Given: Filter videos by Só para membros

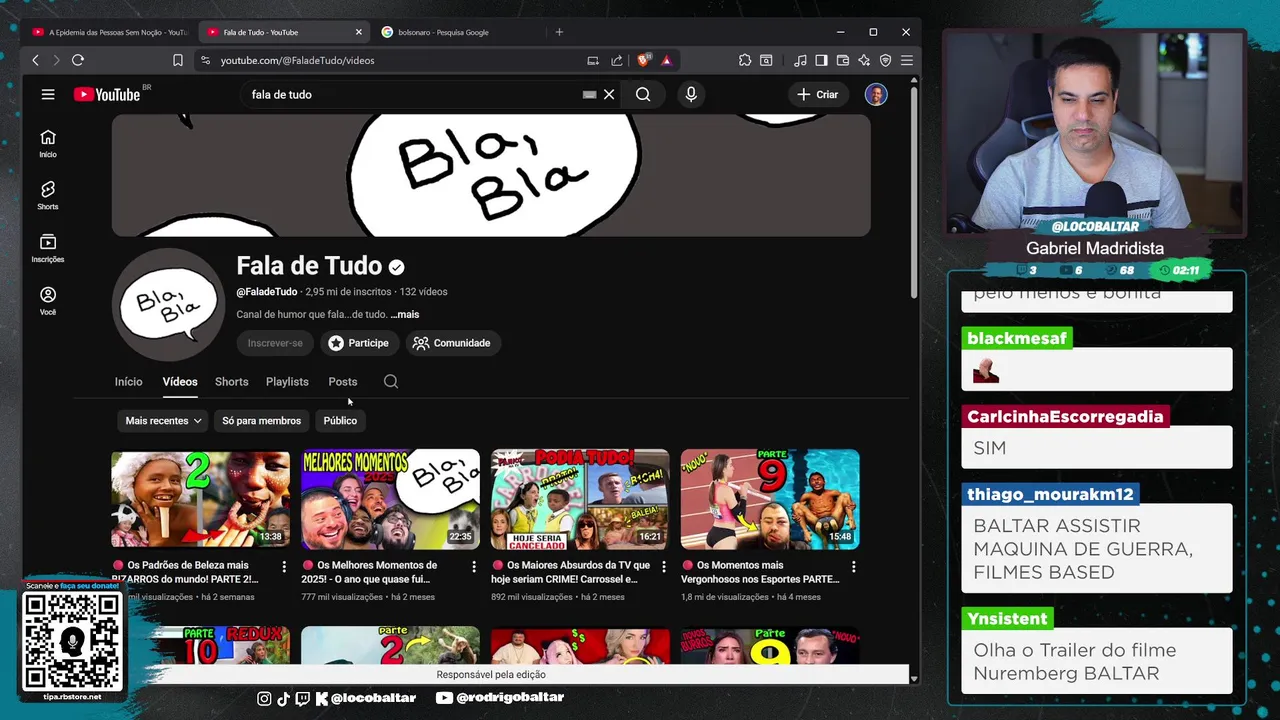Looking at the screenshot, I should 261,421.
